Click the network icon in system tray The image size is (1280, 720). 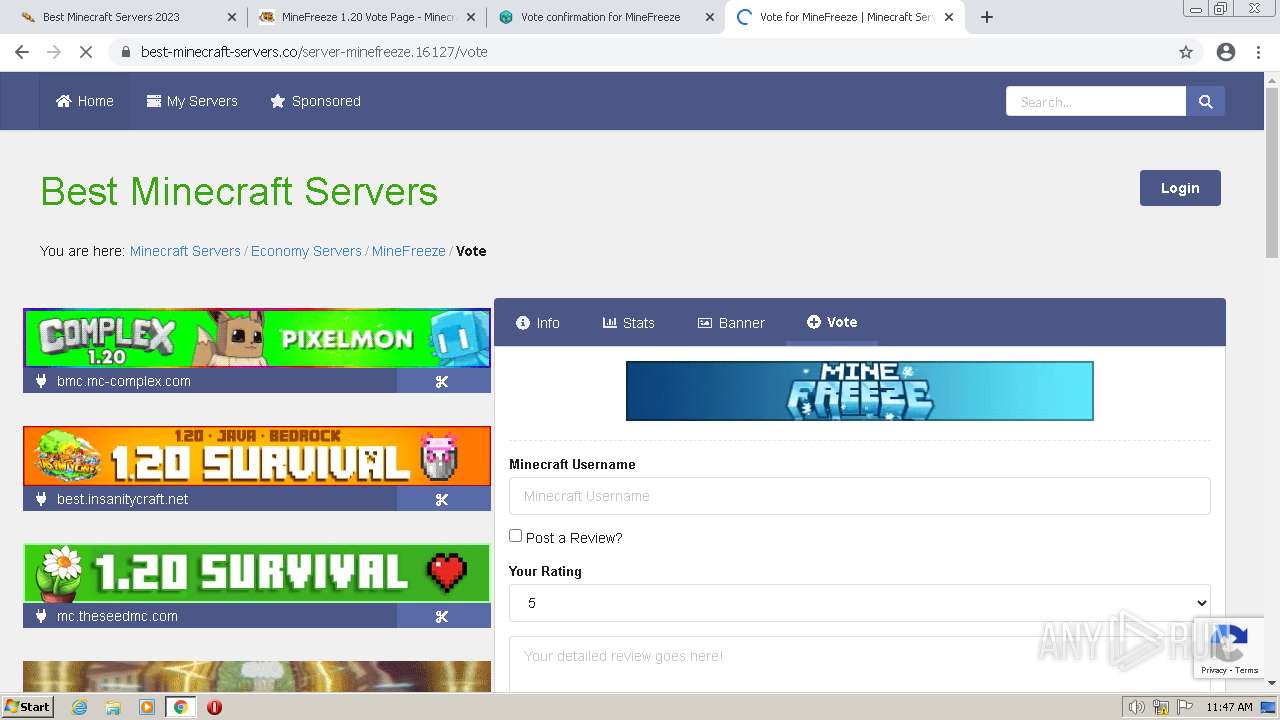tap(1161, 707)
